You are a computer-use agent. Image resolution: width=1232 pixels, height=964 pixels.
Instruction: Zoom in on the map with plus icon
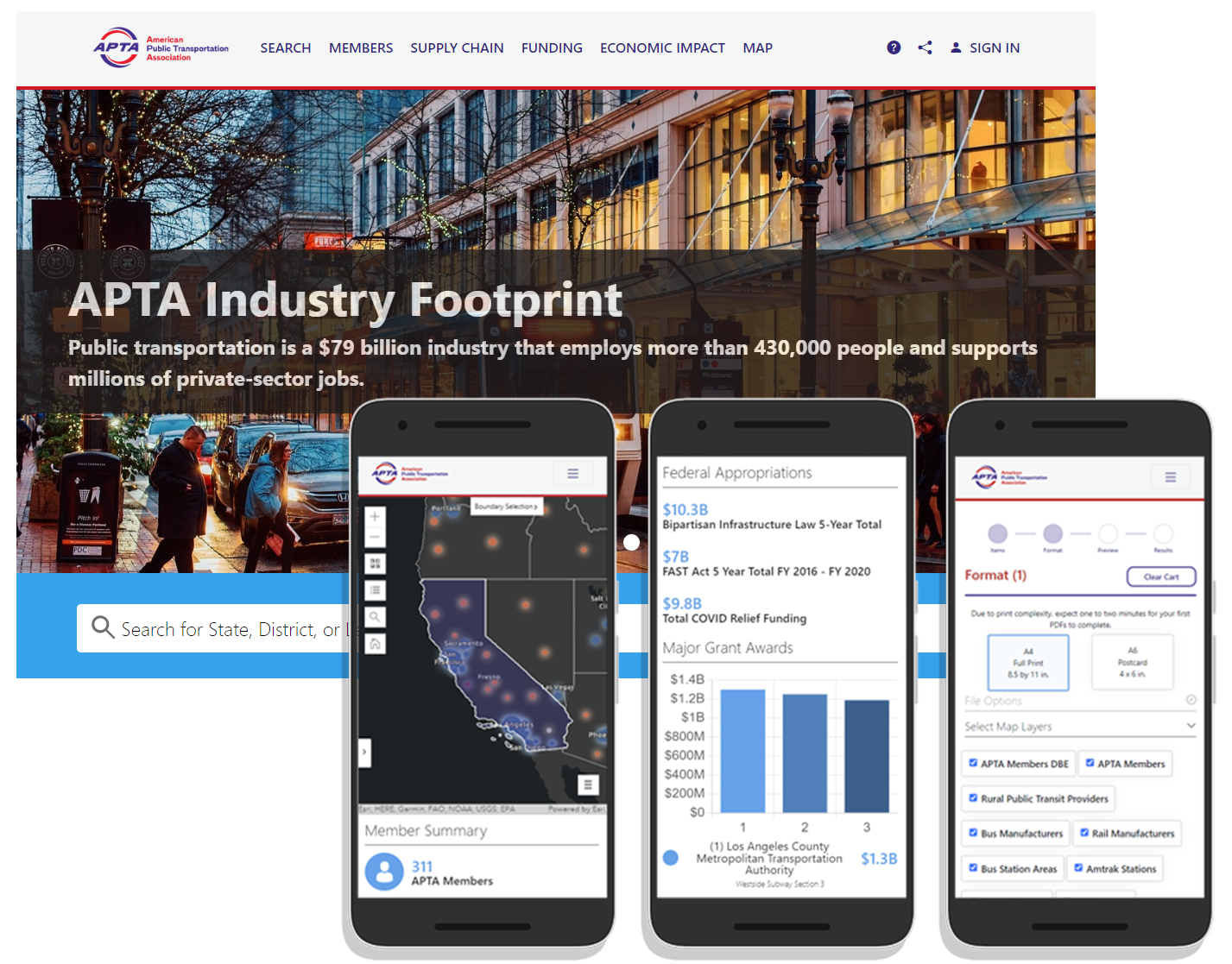click(375, 516)
